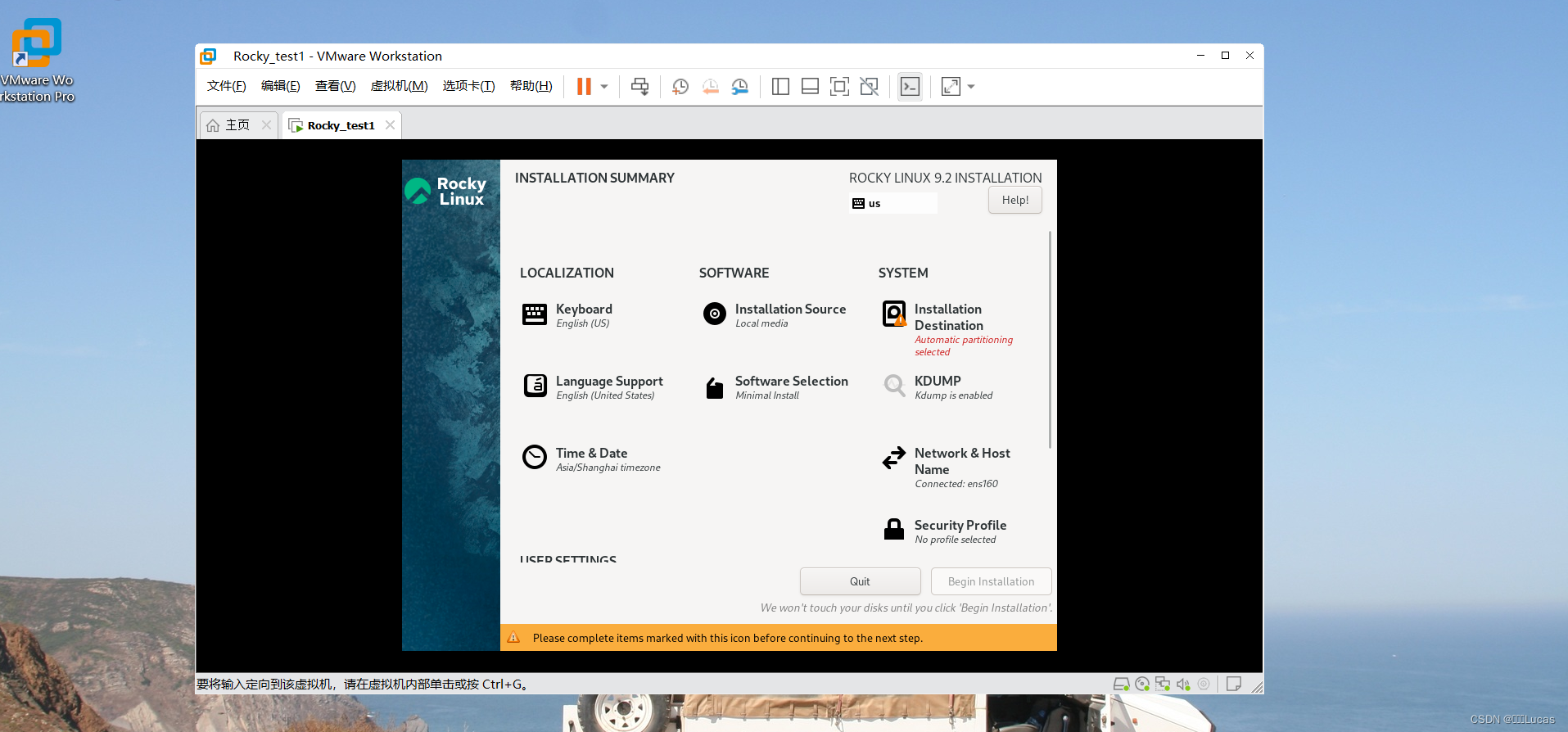Click Software Selection label
Viewport: 1568px width, 732px height.
pyautogui.click(x=792, y=381)
